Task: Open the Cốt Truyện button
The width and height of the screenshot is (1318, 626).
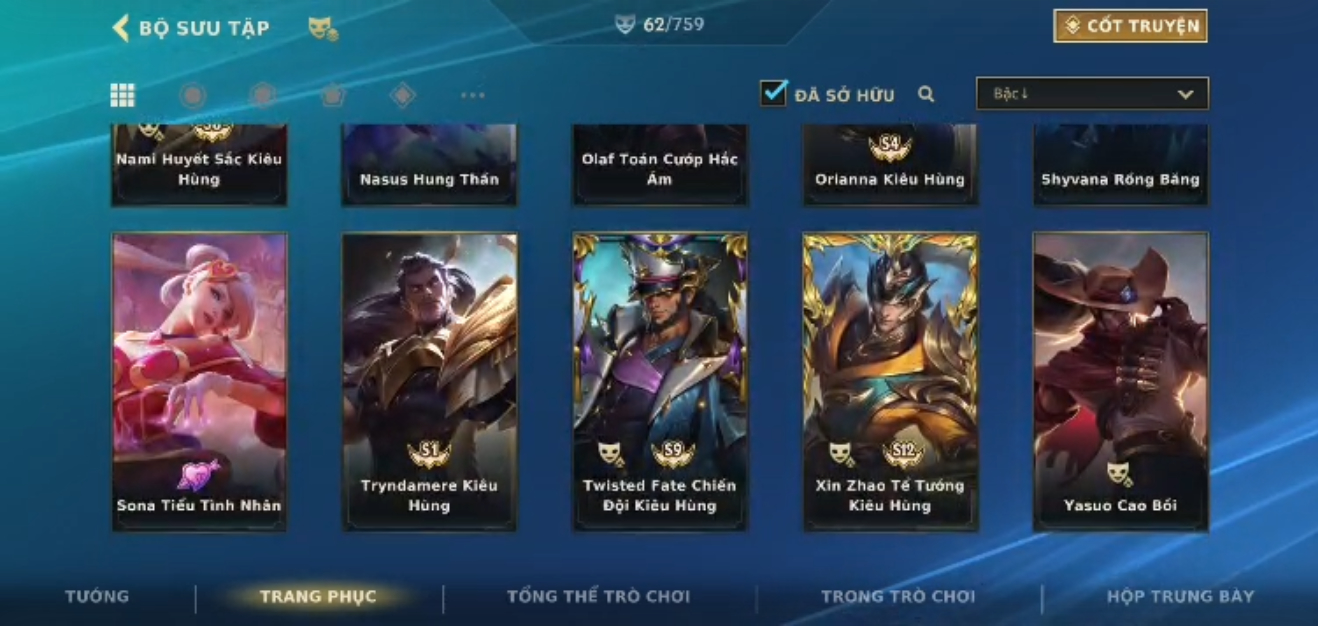Action: 1130,26
